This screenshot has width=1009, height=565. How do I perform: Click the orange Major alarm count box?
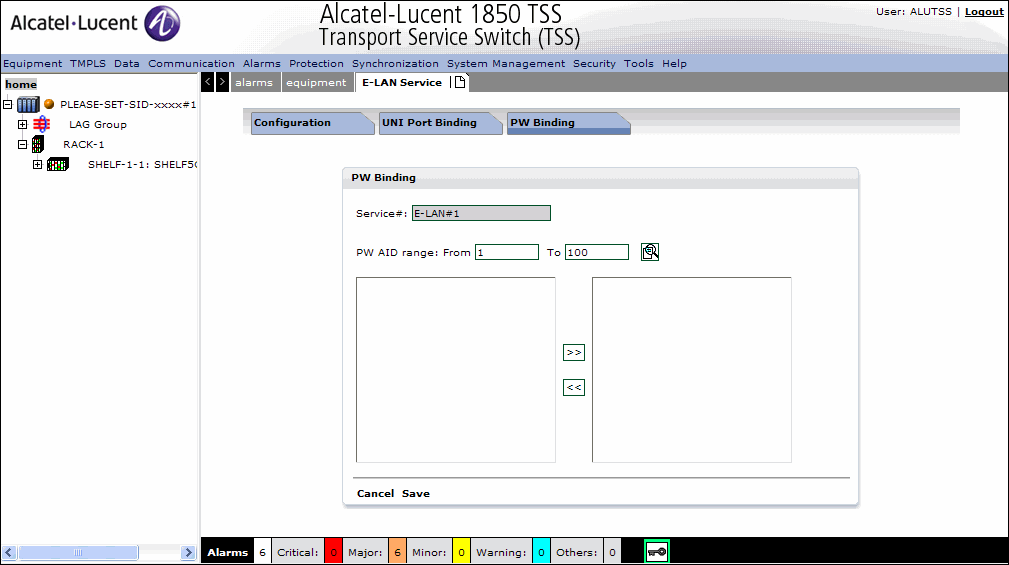pyautogui.click(x=397, y=552)
